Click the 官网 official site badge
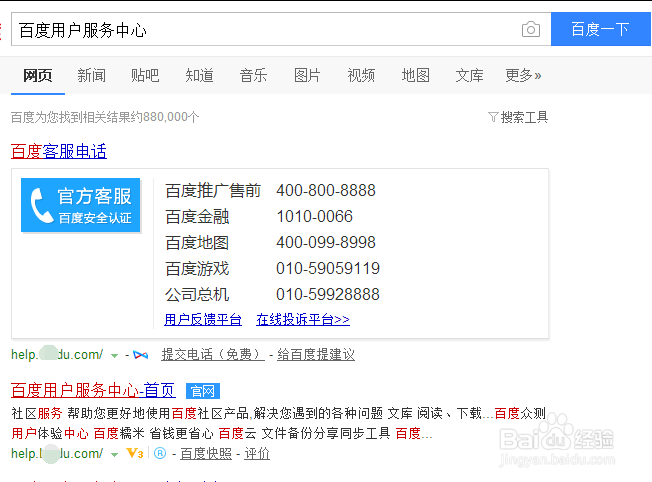 203,391
